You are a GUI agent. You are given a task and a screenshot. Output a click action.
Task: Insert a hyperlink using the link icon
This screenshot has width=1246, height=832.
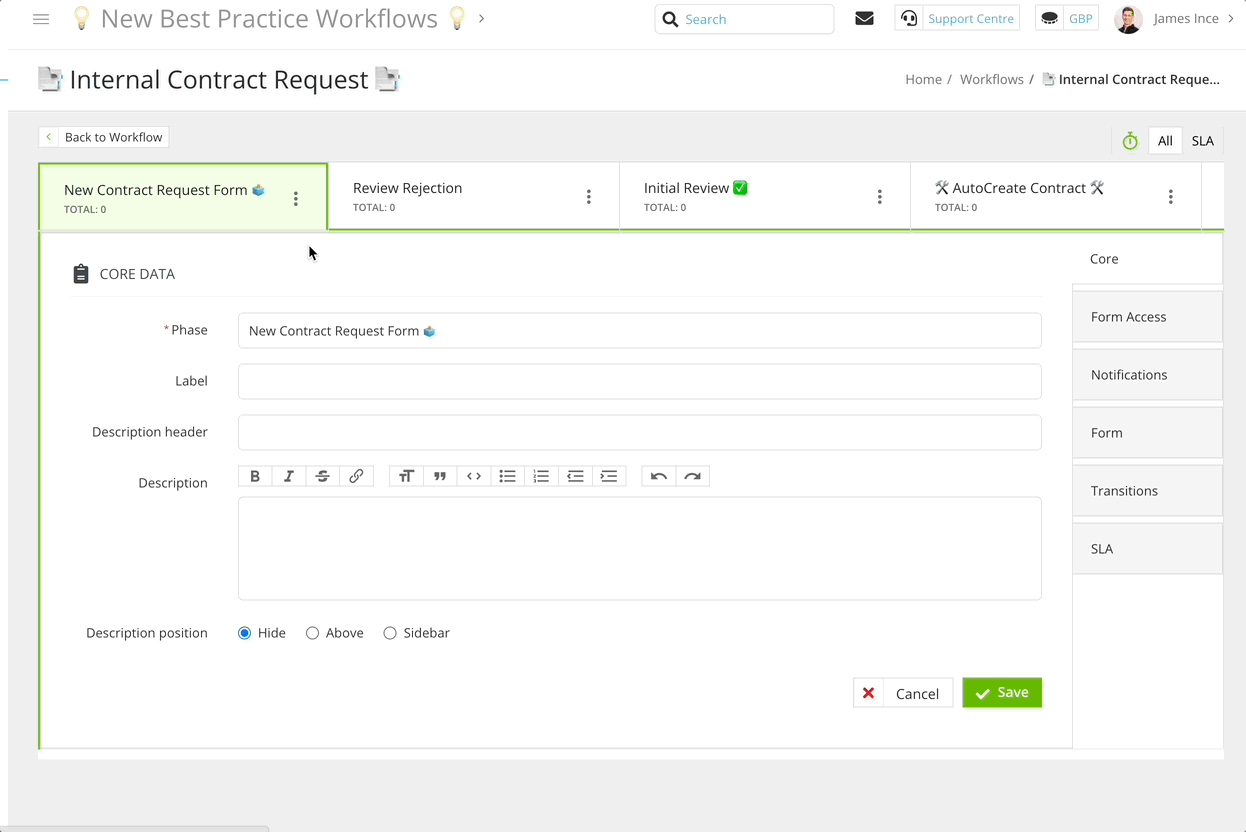pyautogui.click(x=356, y=475)
